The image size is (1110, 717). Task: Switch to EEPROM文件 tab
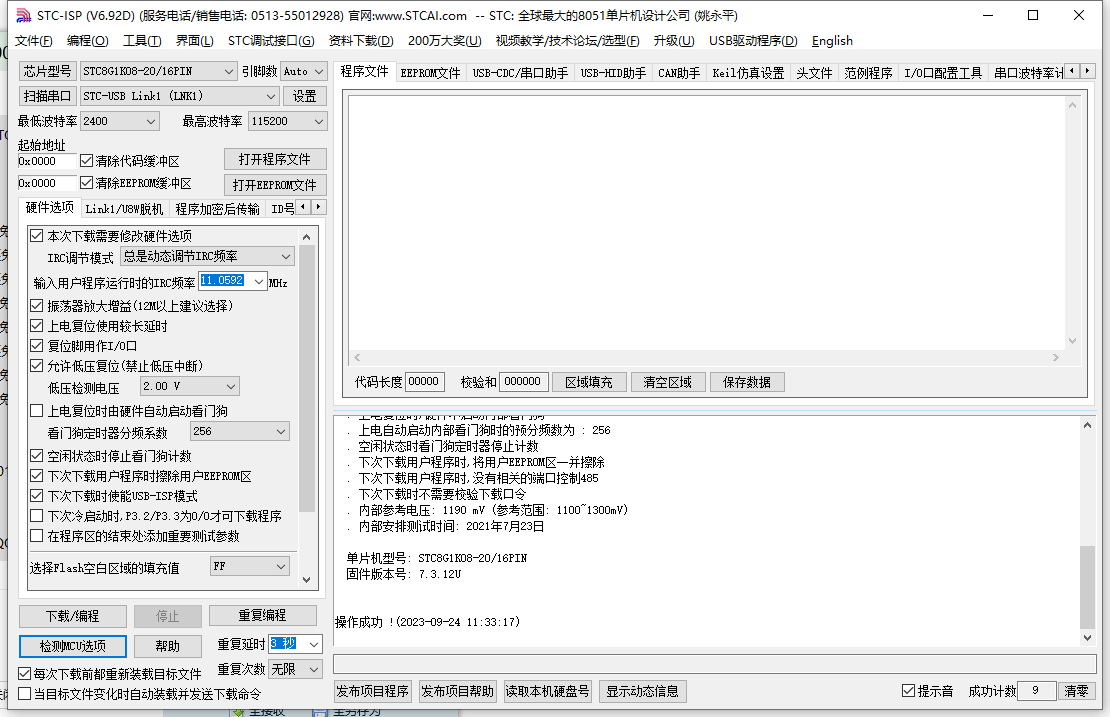coord(430,73)
